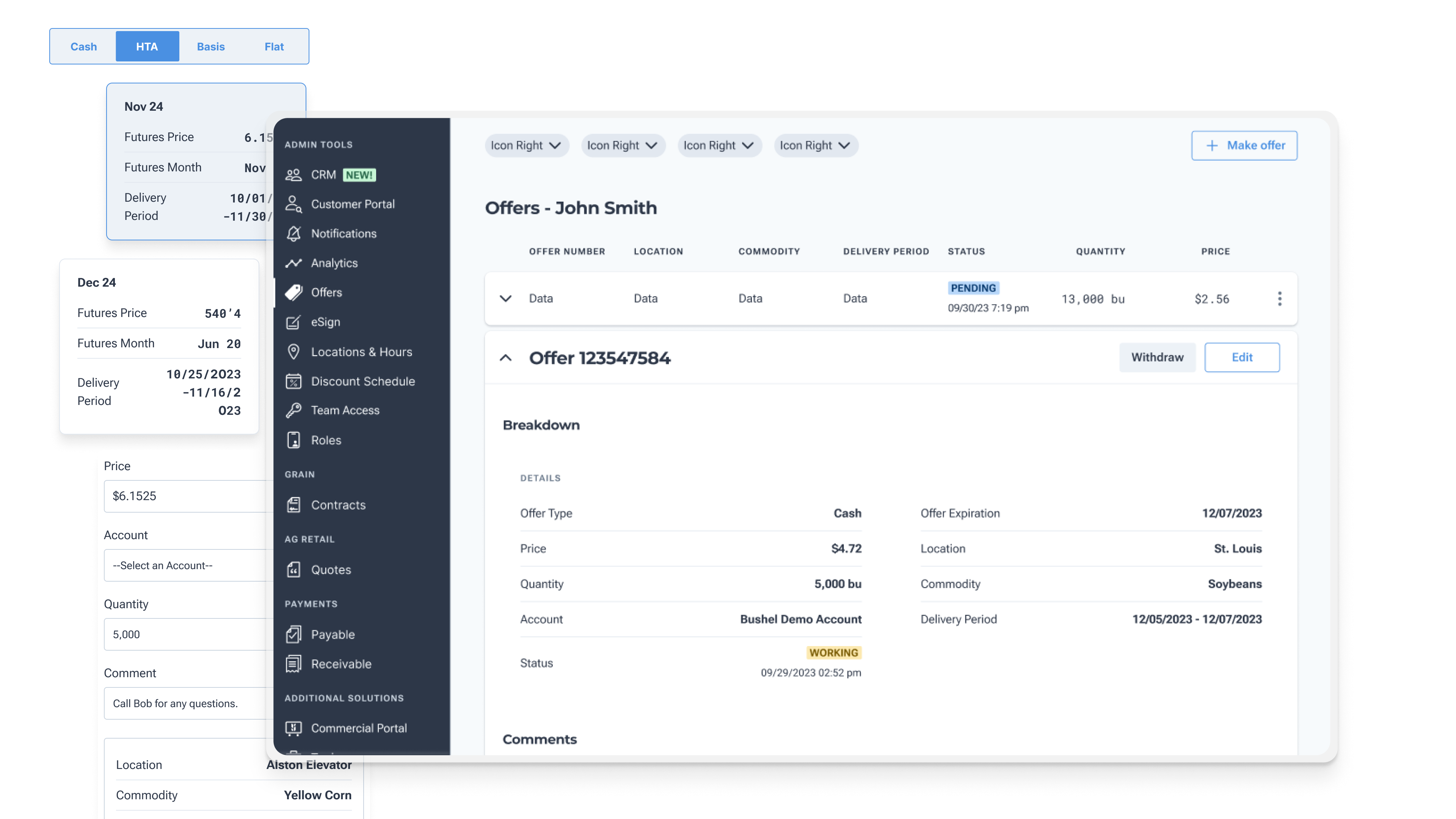Open the three-dot menu on pending offer row
The height and width of the screenshot is (819, 1456).
[x=1280, y=298]
